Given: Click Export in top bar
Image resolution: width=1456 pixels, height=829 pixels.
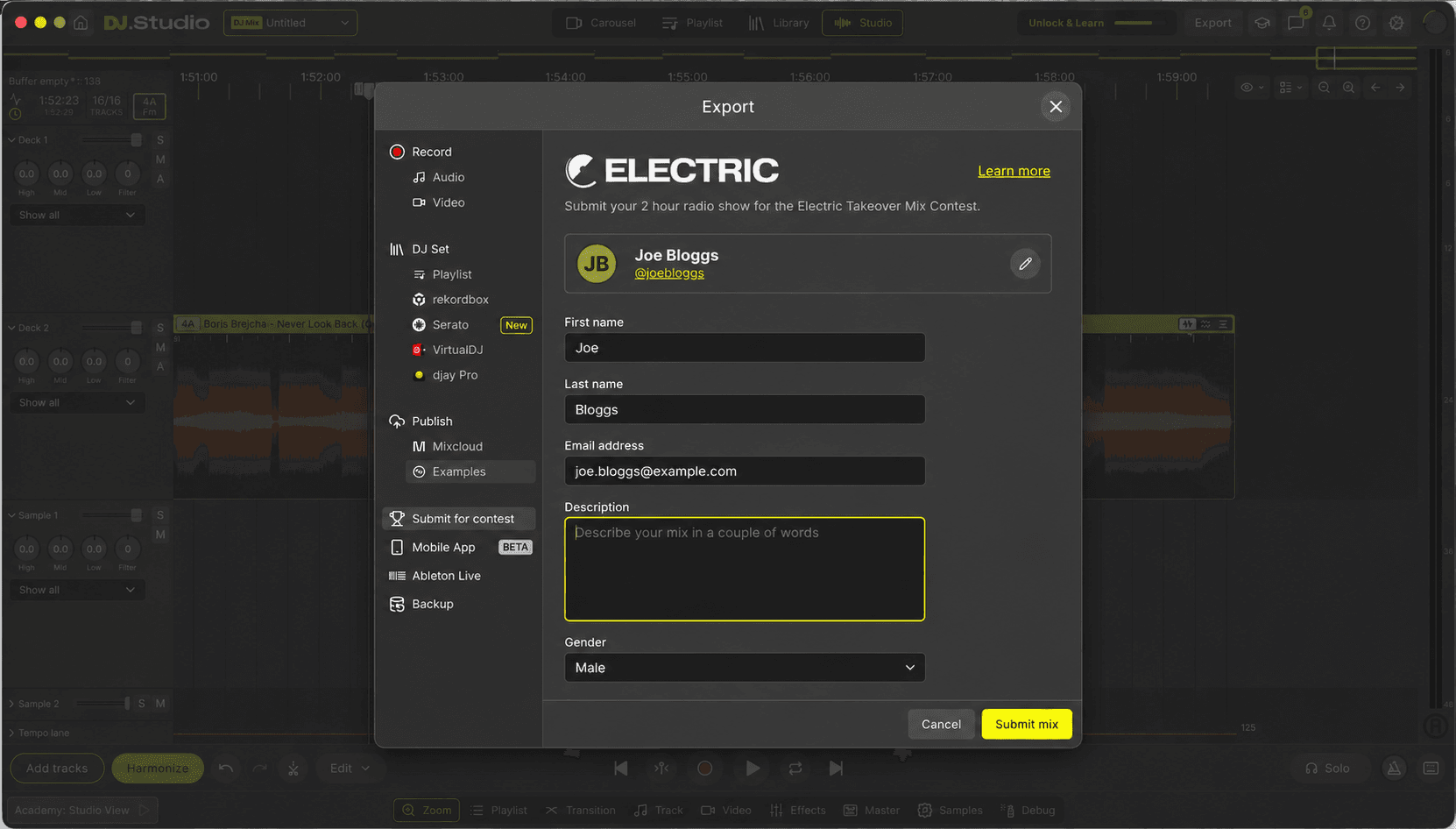Looking at the screenshot, I should point(1212,23).
